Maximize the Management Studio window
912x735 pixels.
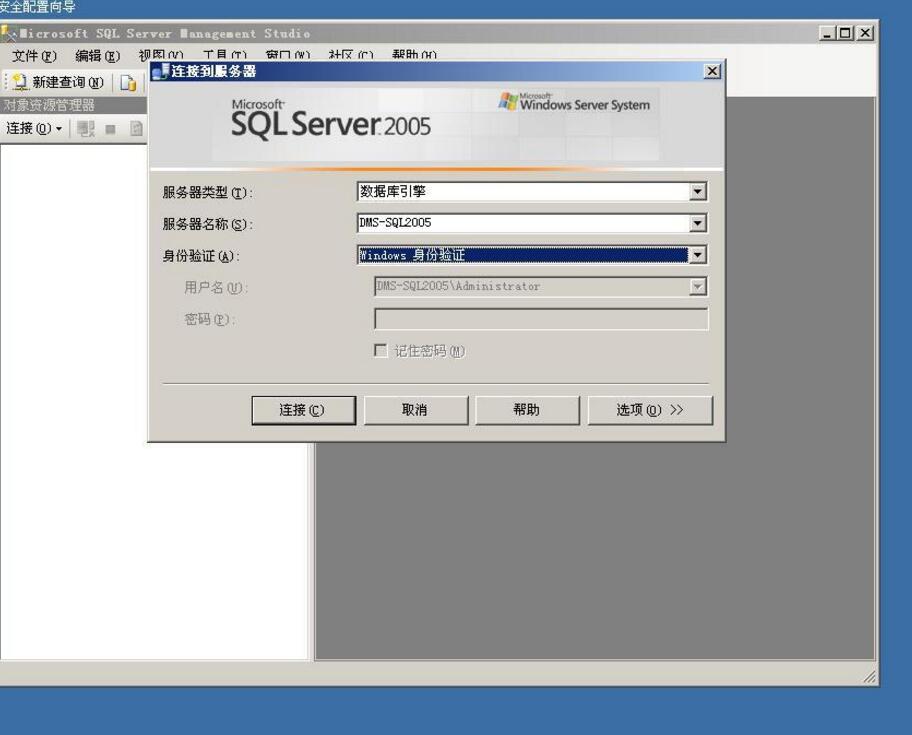[x=845, y=33]
